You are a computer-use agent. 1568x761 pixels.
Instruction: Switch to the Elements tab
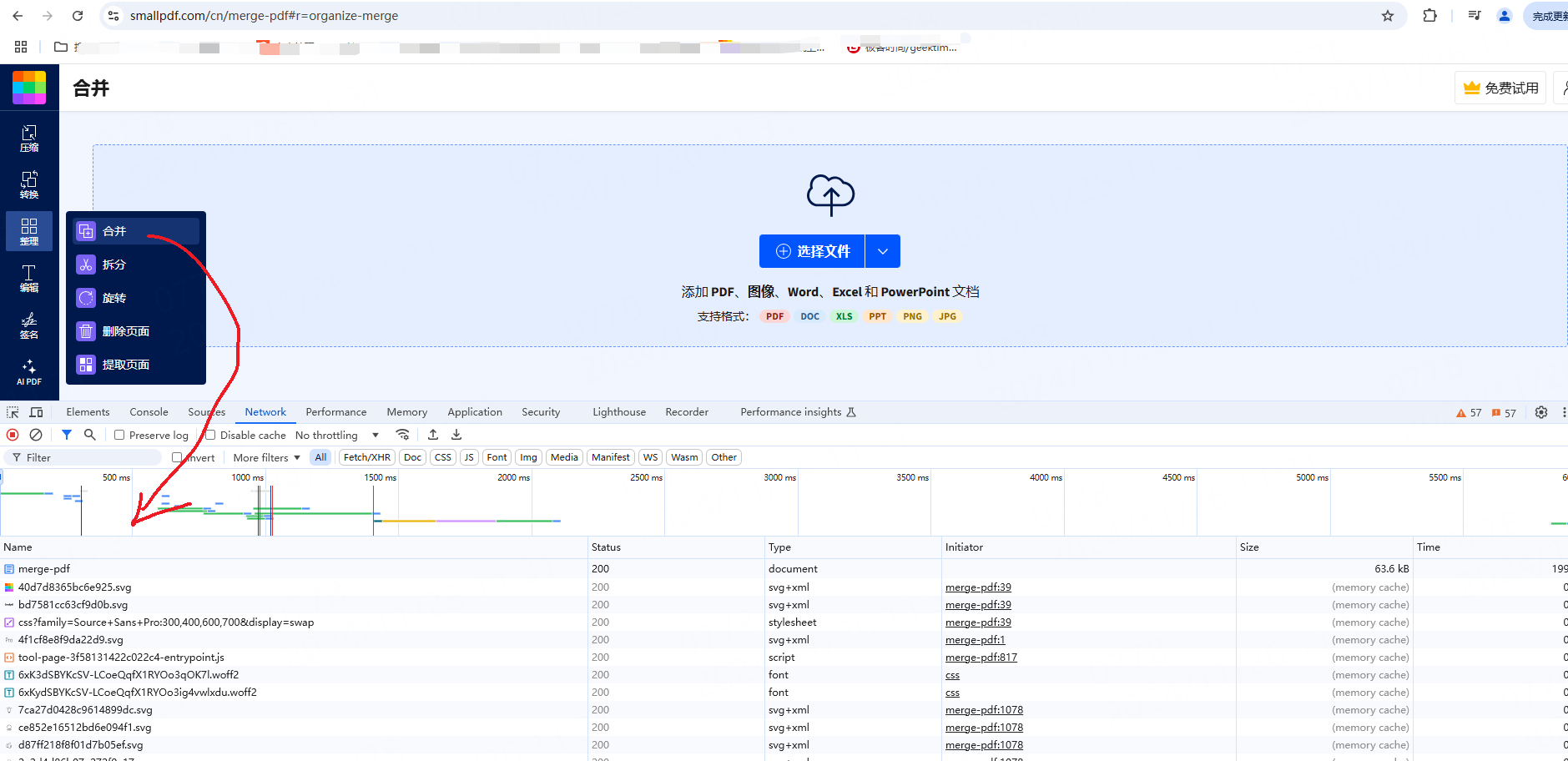88,412
